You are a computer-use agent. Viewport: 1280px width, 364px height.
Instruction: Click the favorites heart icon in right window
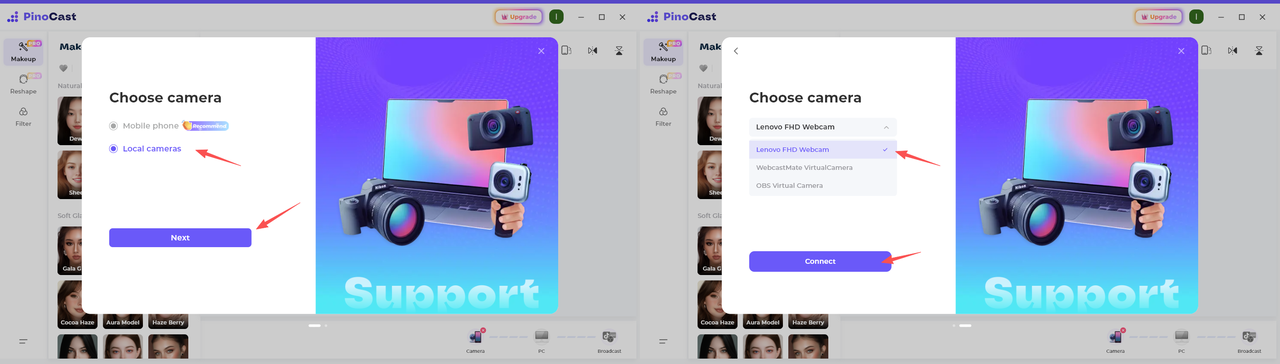703,68
